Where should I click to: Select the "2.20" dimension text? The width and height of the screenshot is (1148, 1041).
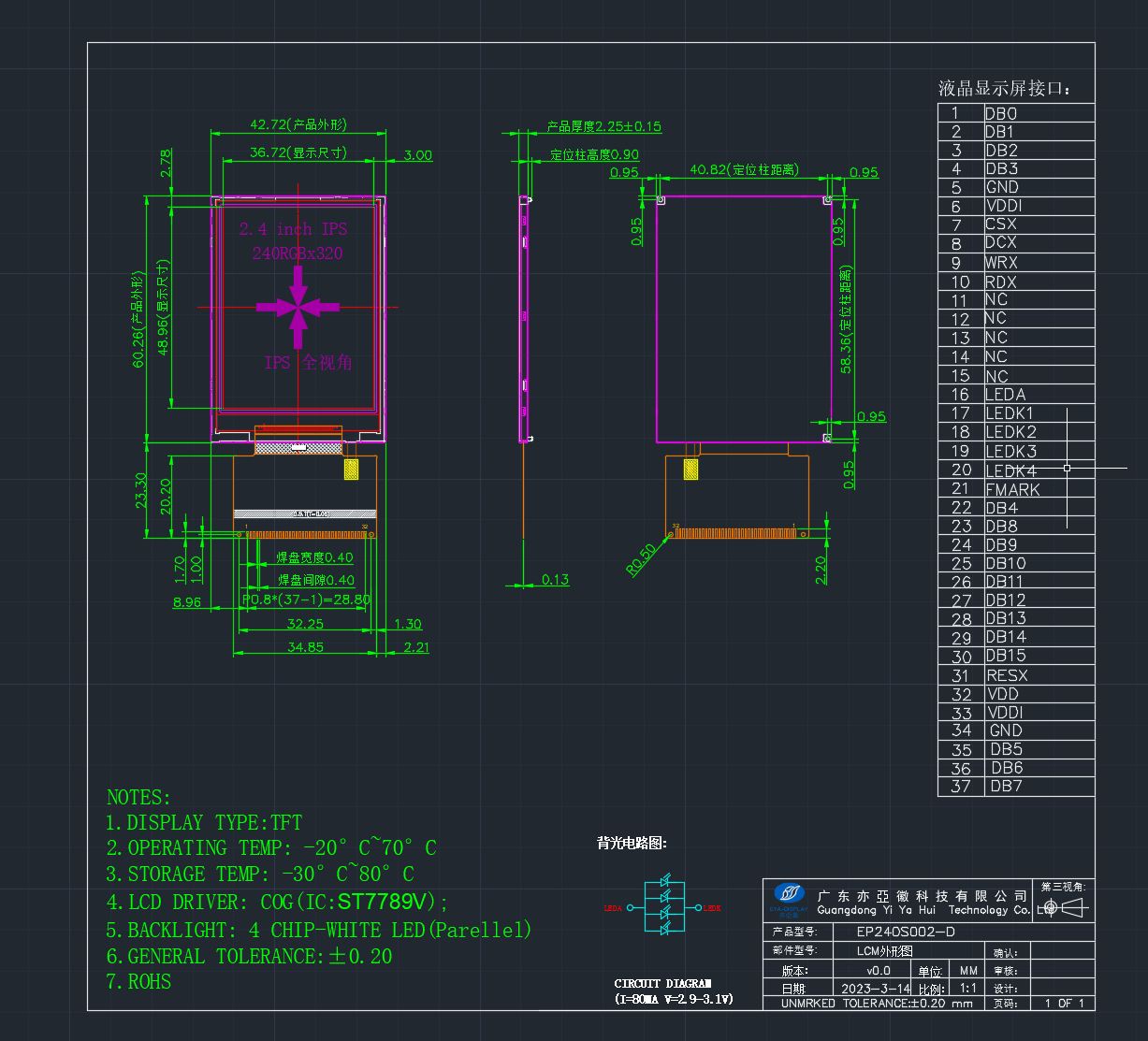[x=821, y=570]
